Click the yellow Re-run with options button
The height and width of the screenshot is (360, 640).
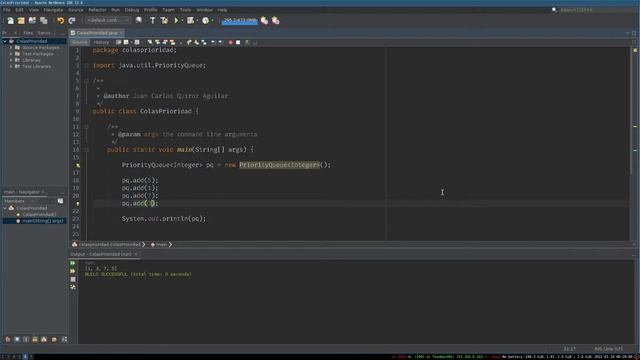click(x=73, y=271)
